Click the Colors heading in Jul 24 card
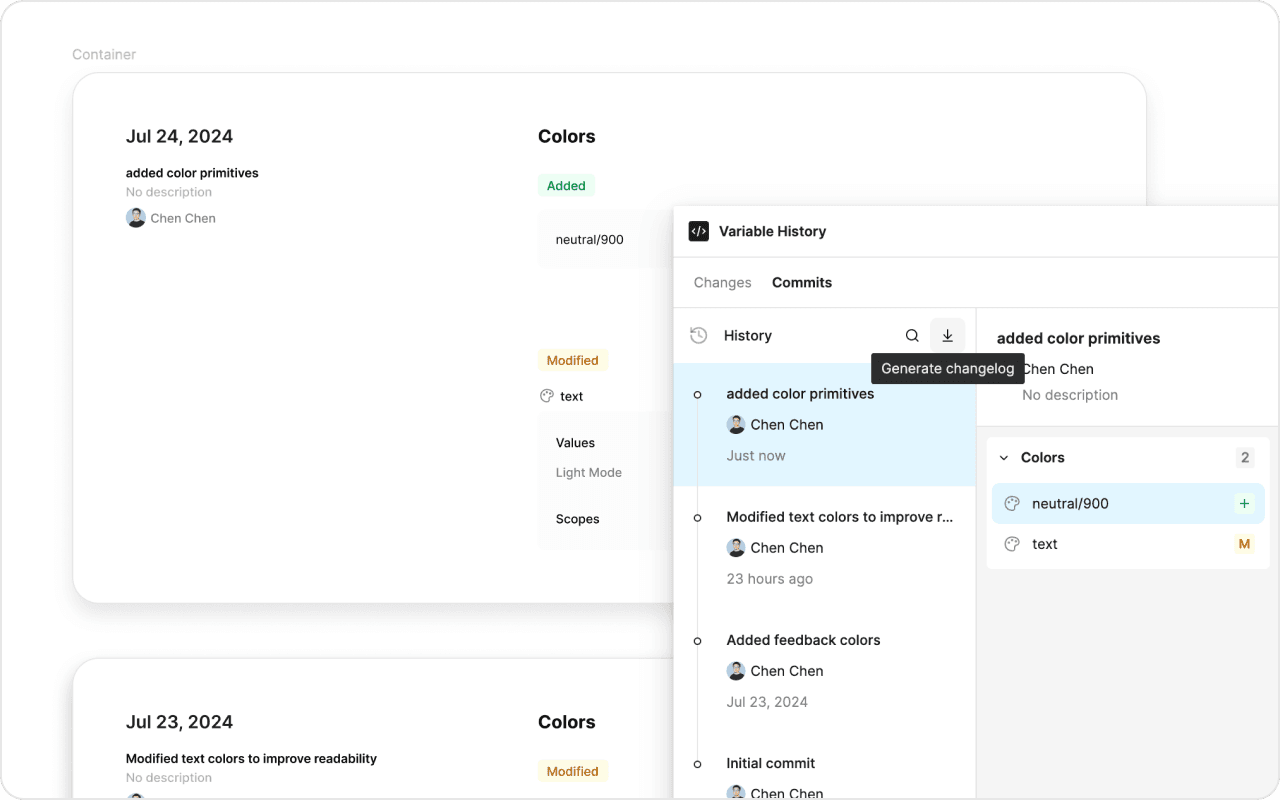The image size is (1280, 800). tap(567, 137)
